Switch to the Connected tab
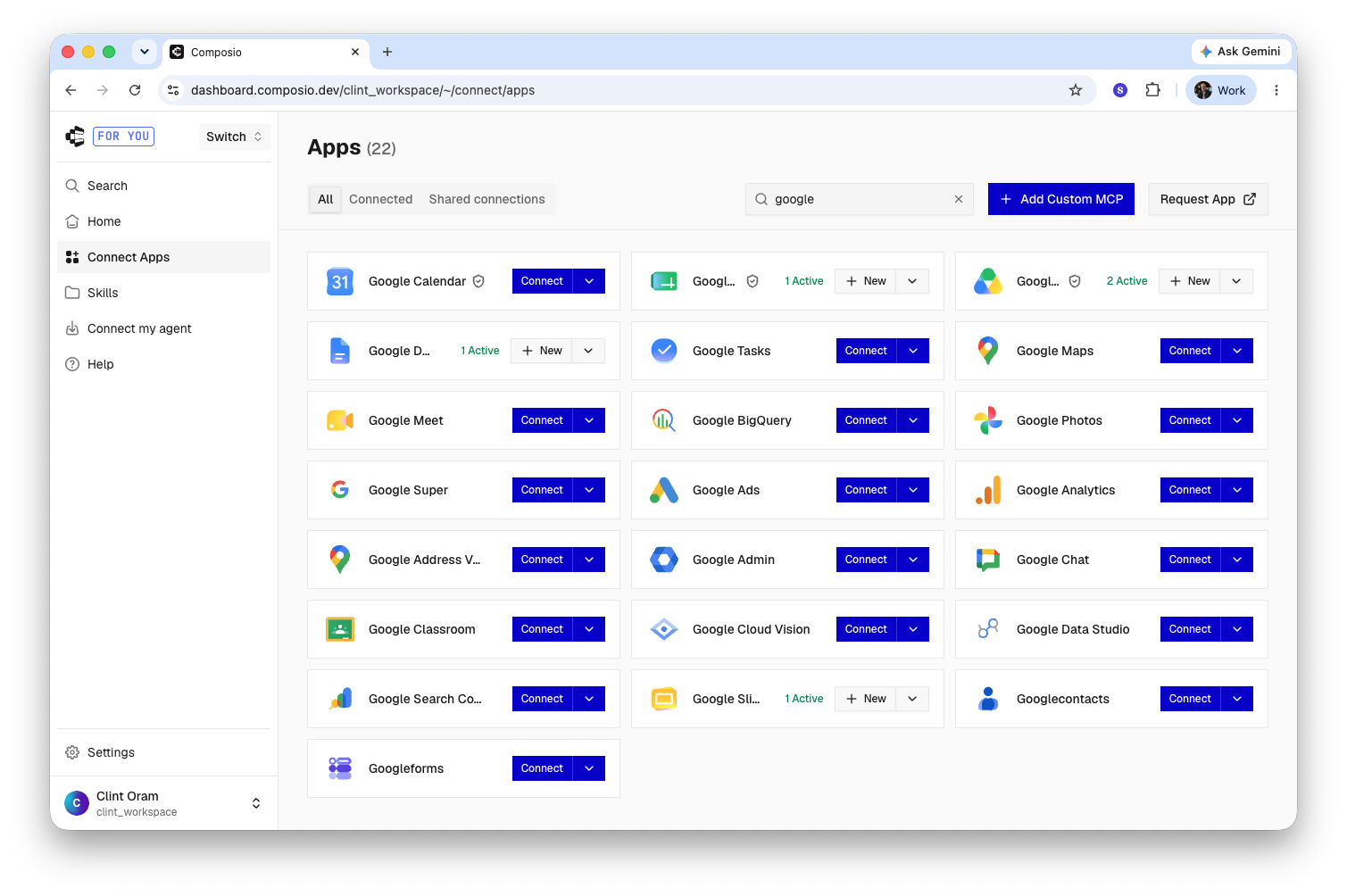1347x896 pixels. click(381, 199)
